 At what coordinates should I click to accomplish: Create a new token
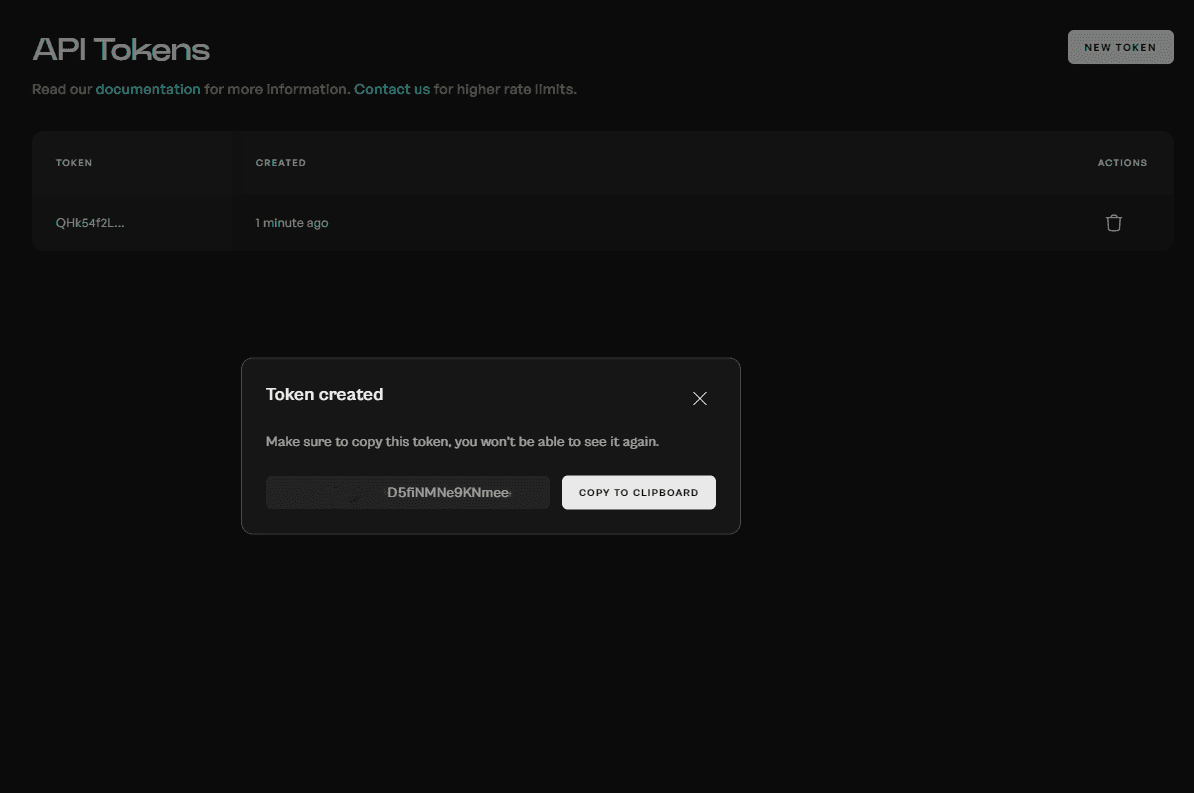pyautogui.click(x=1120, y=47)
